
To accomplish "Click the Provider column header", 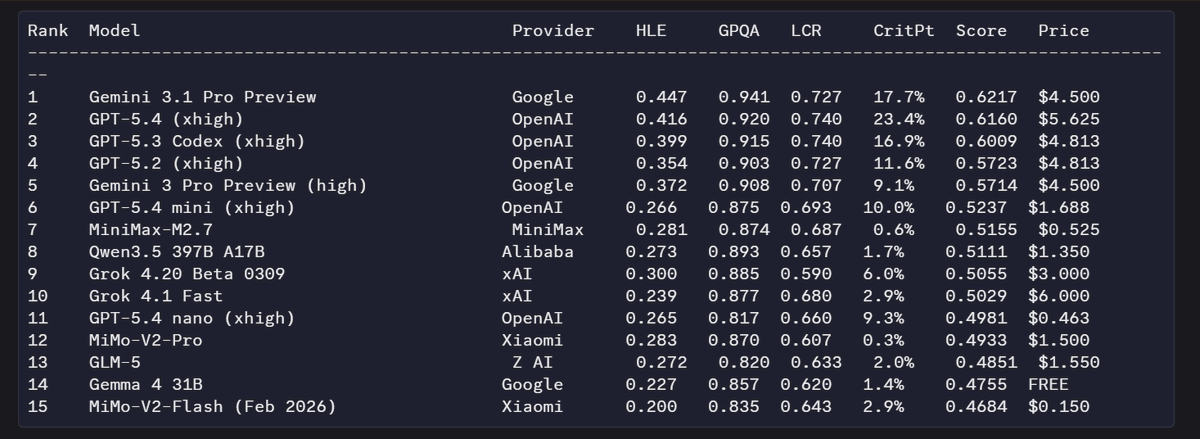I will tap(553, 31).
